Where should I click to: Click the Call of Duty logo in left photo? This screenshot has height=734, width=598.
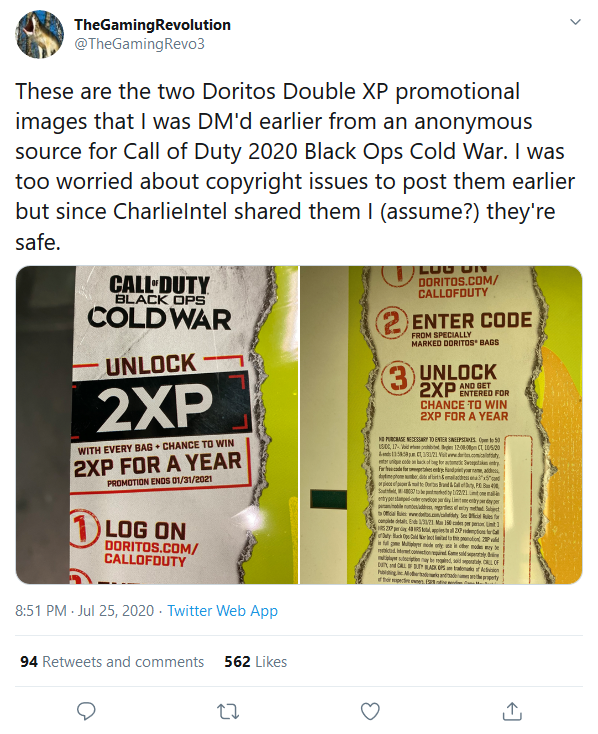pyautogui.click(x=159, y=303)
